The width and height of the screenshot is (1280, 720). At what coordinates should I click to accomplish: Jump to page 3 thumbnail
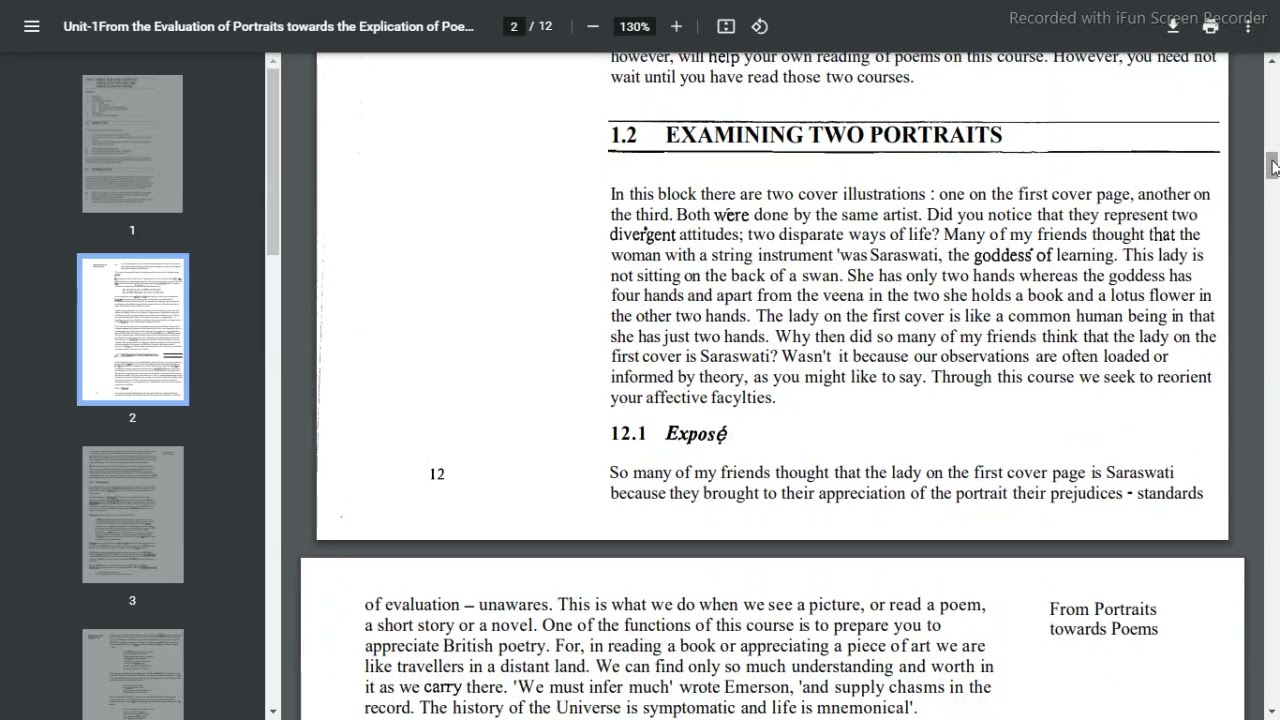(x=132, y=515)
